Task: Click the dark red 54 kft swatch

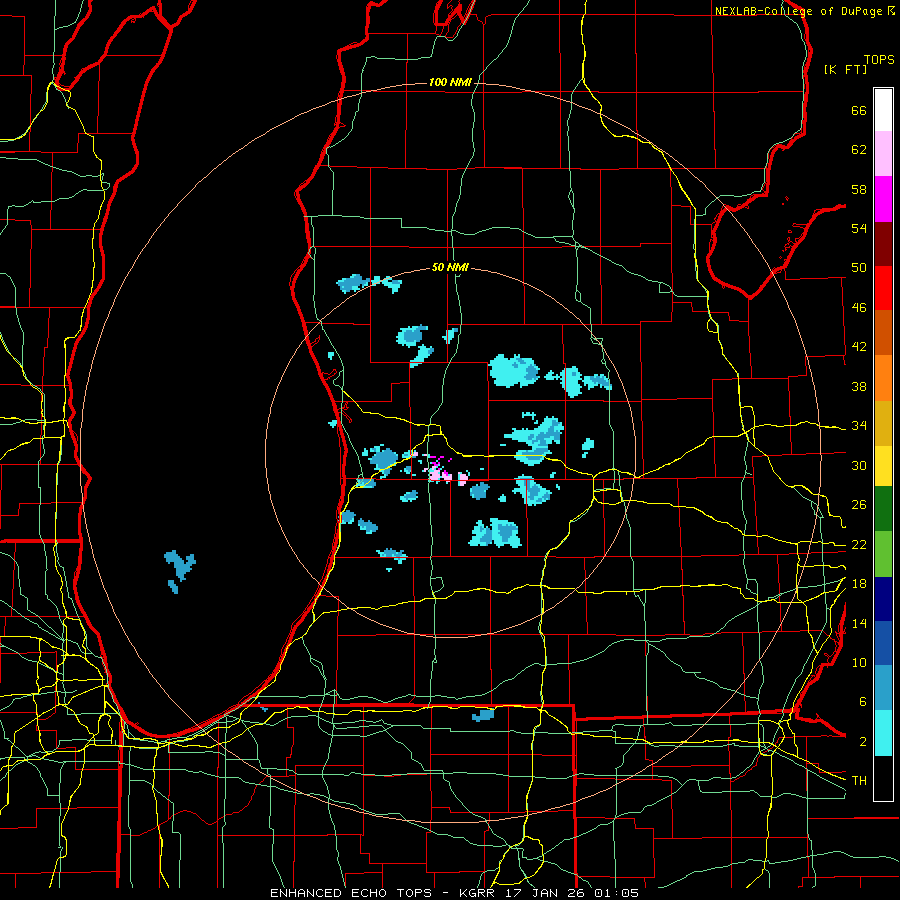Action: (883, 244)
